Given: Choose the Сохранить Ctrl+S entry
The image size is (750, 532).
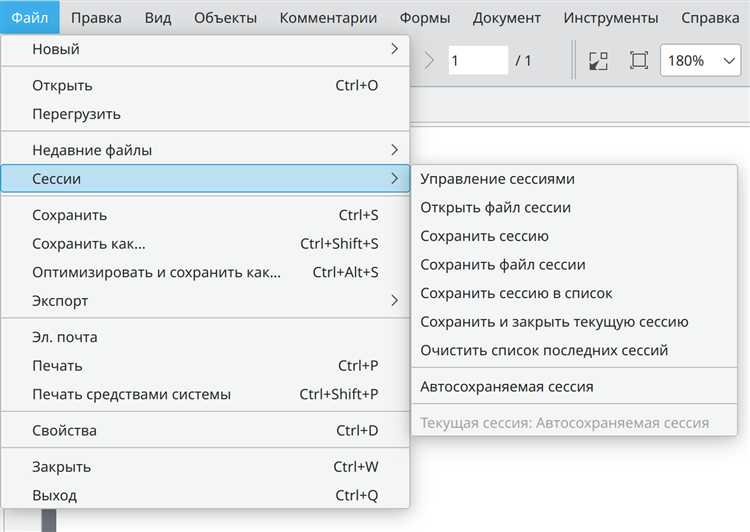Looking at the screenshot, I should click(x=205, y=215).
